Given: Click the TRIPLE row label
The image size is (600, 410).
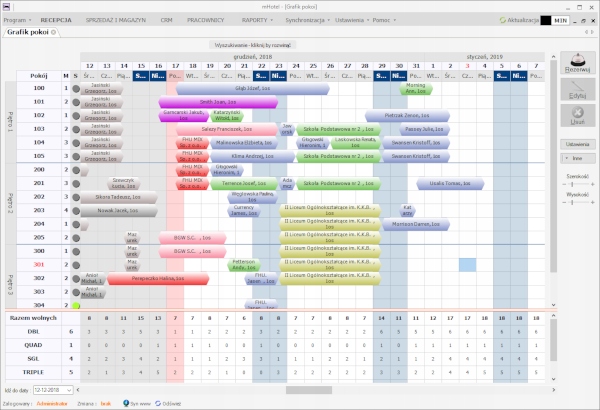Looking at the screenshot, I should tap(33, 372).
